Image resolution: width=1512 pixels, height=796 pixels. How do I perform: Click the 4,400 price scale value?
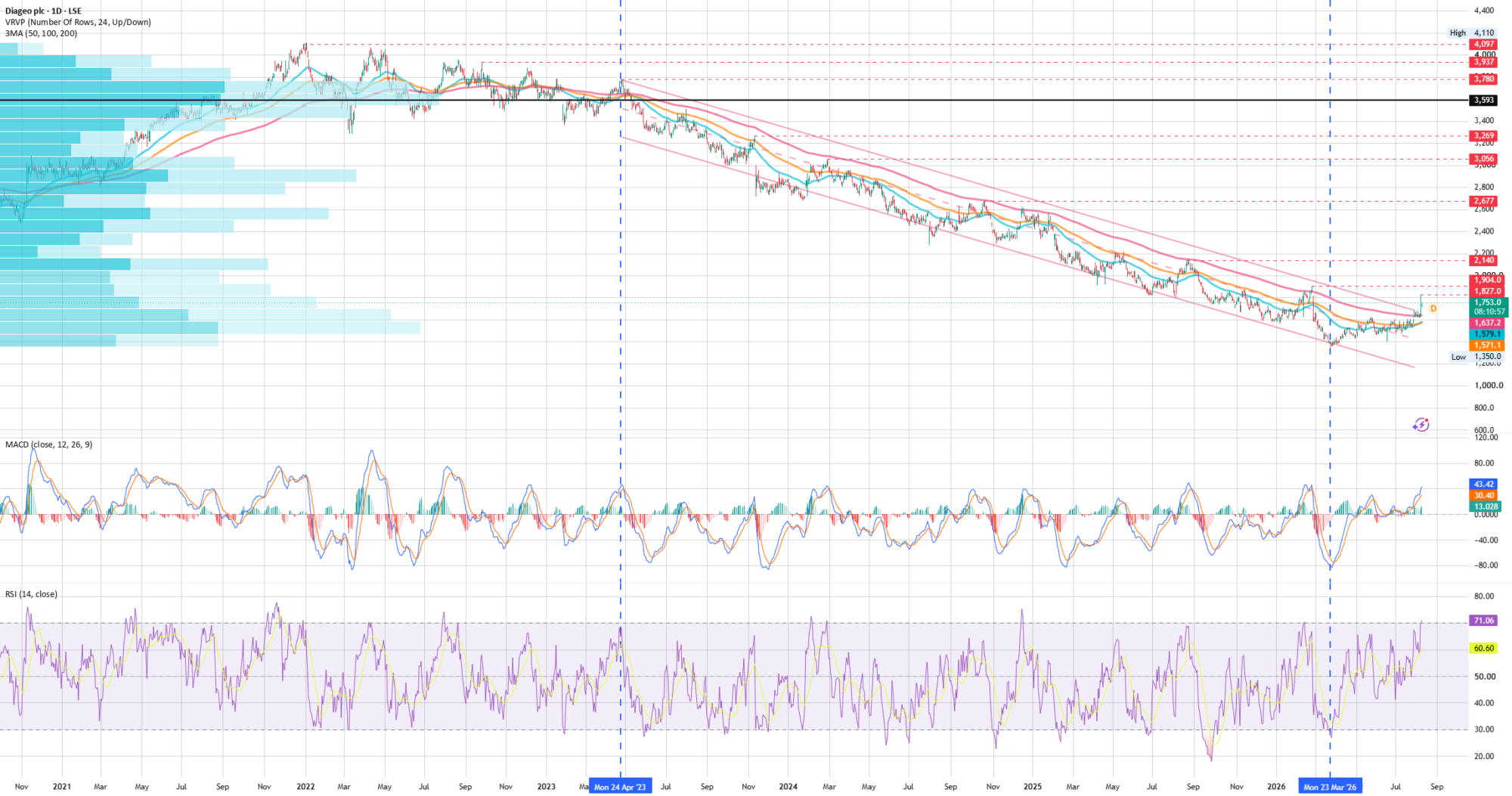click(x=1483, y=11)
